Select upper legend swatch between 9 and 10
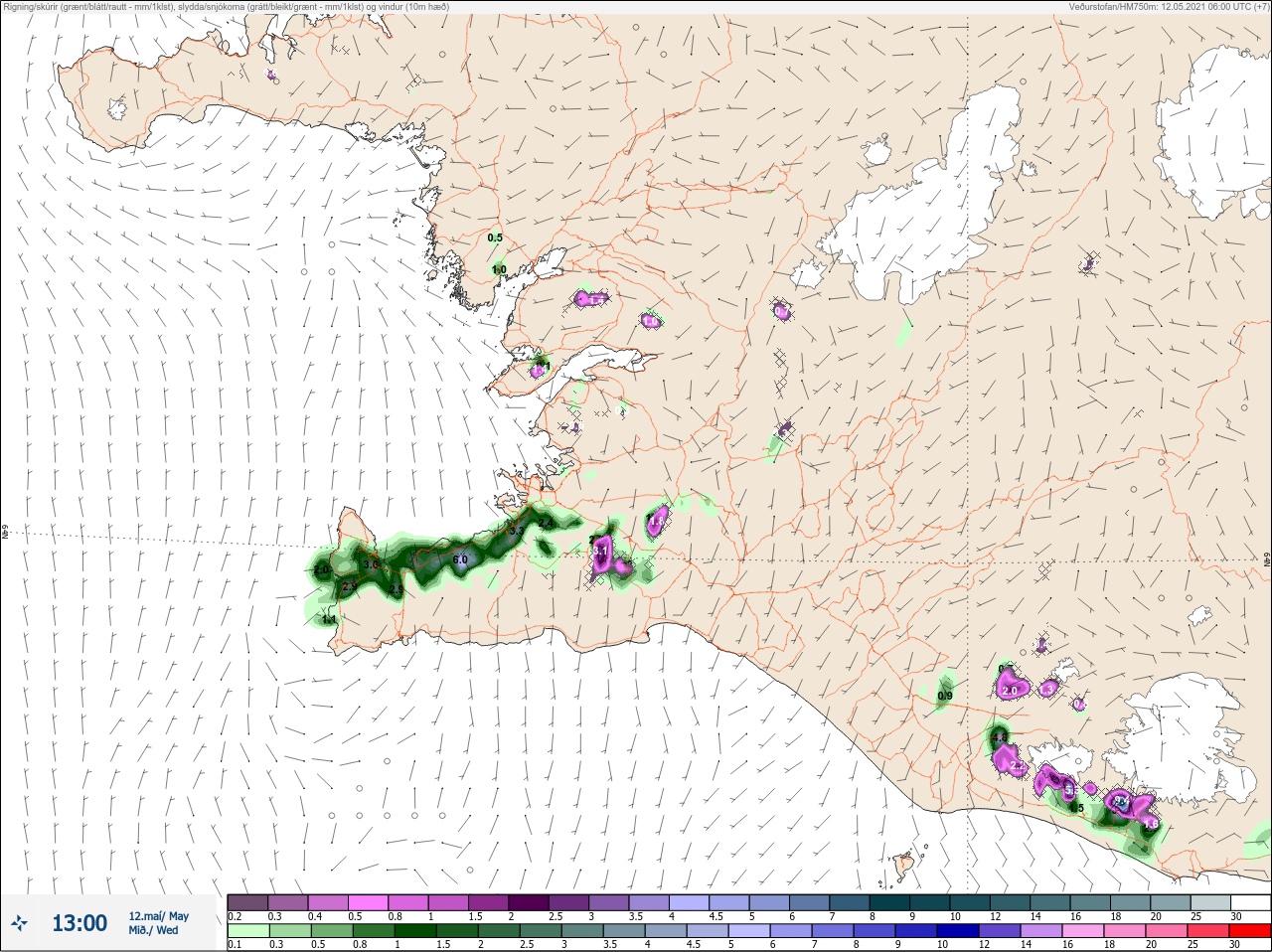 point(931,902)
